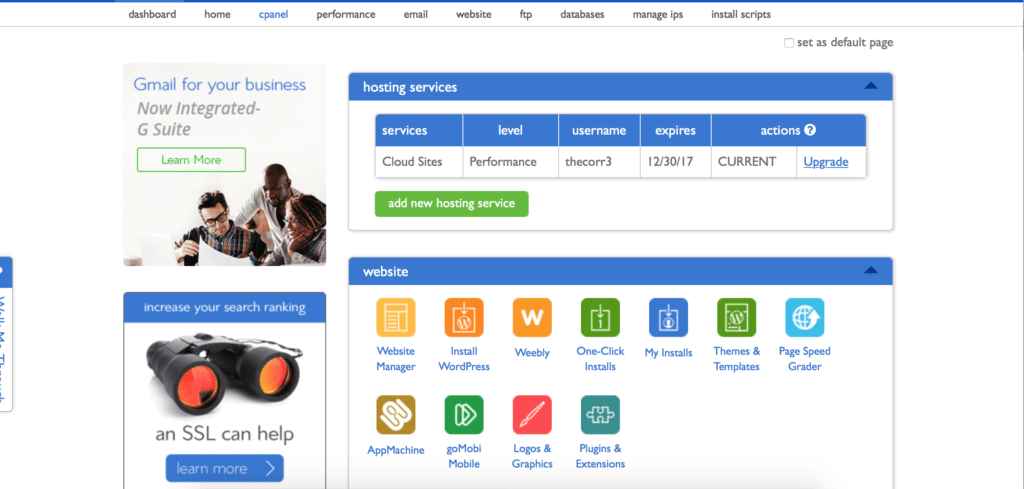Open Plugins & Extensions icon

(600, 415)
